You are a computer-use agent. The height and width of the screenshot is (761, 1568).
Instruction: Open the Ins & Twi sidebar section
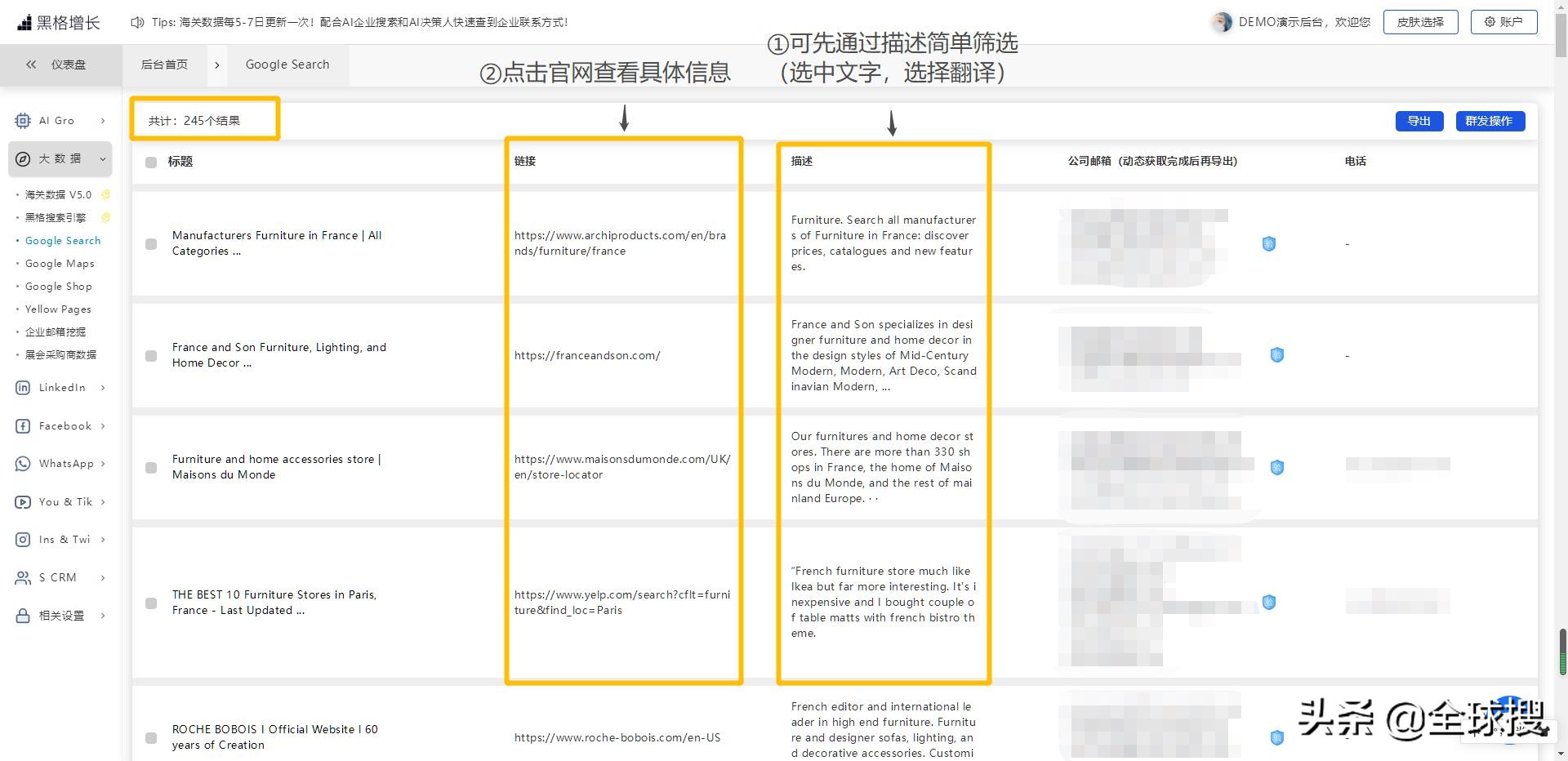(64, 539)
